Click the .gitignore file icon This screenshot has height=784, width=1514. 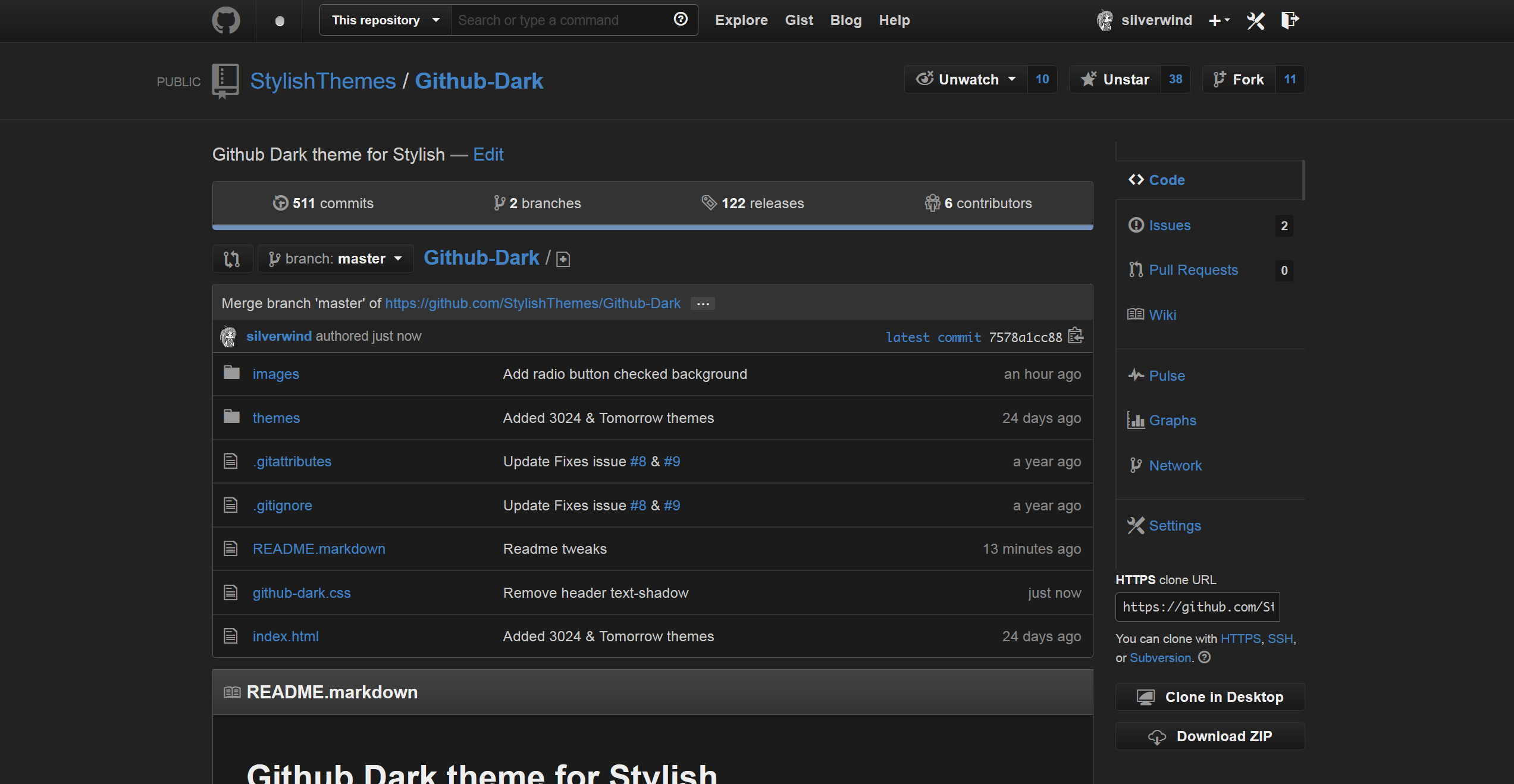pyautogui.click(x=230, y=505)
